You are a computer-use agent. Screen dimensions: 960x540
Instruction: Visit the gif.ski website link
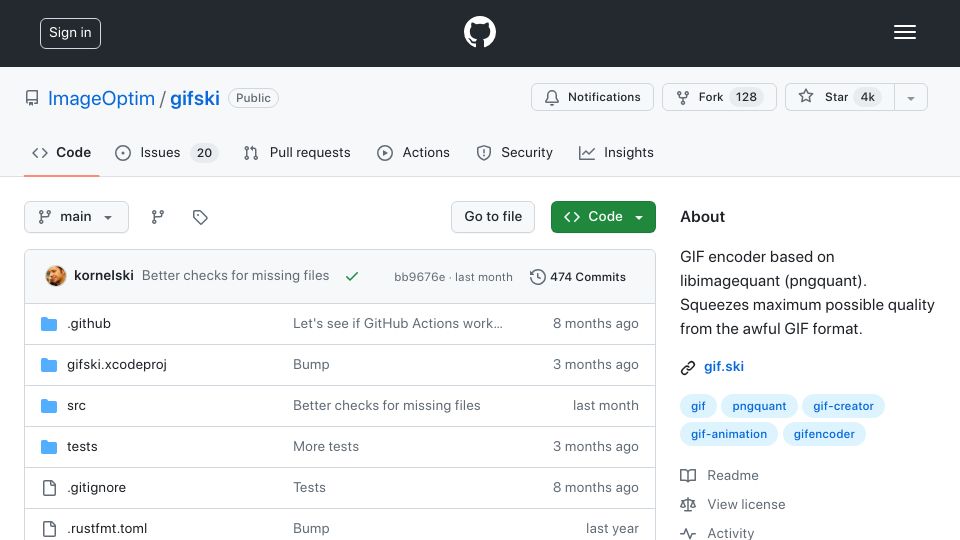point(724,366)
